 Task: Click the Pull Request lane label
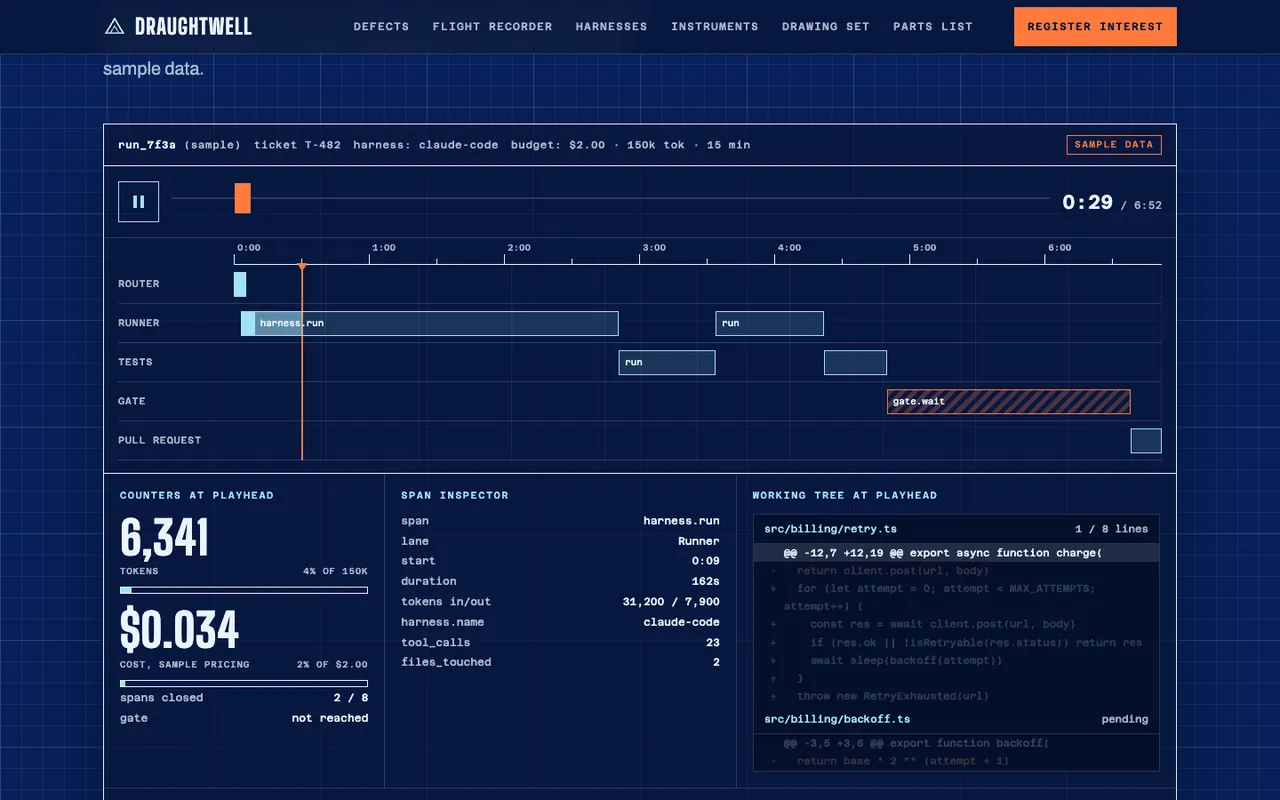coord(160,440)
